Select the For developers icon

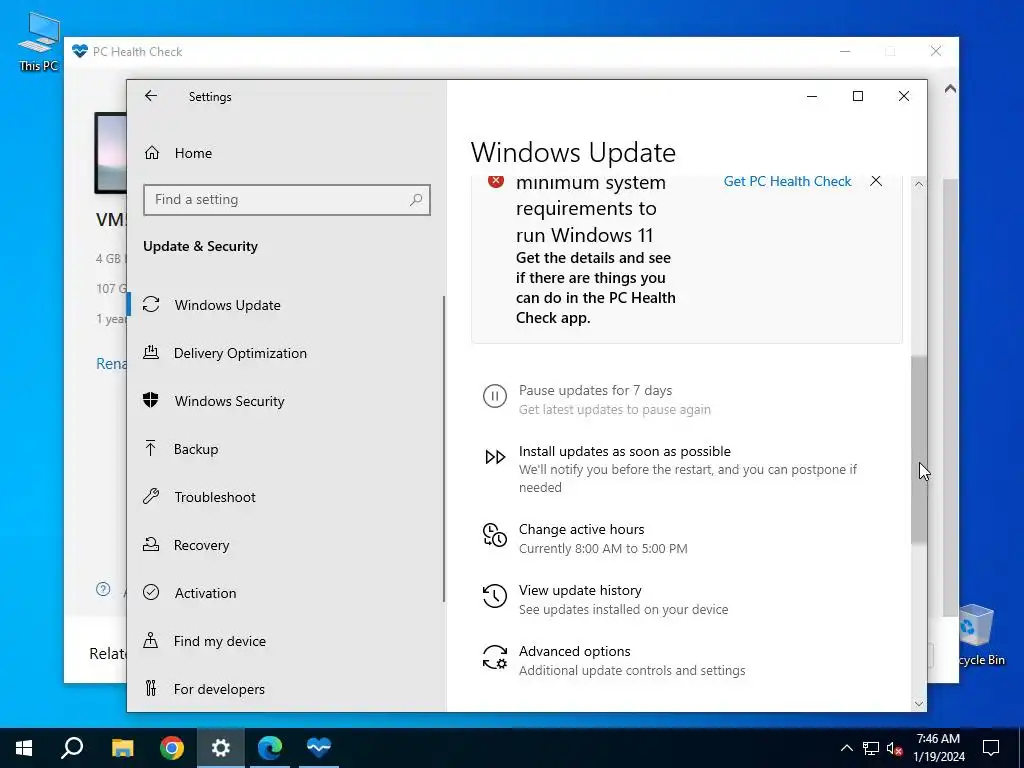click(151, 688)
